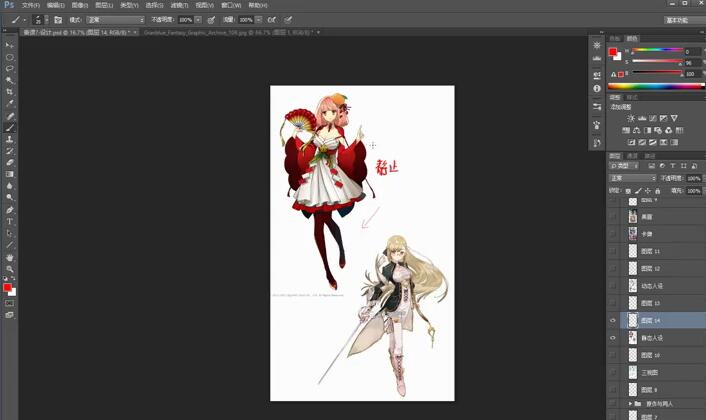Add a Levels adjustment layer
This screenshot has width=706, height=420.
[x=642, y=118]
